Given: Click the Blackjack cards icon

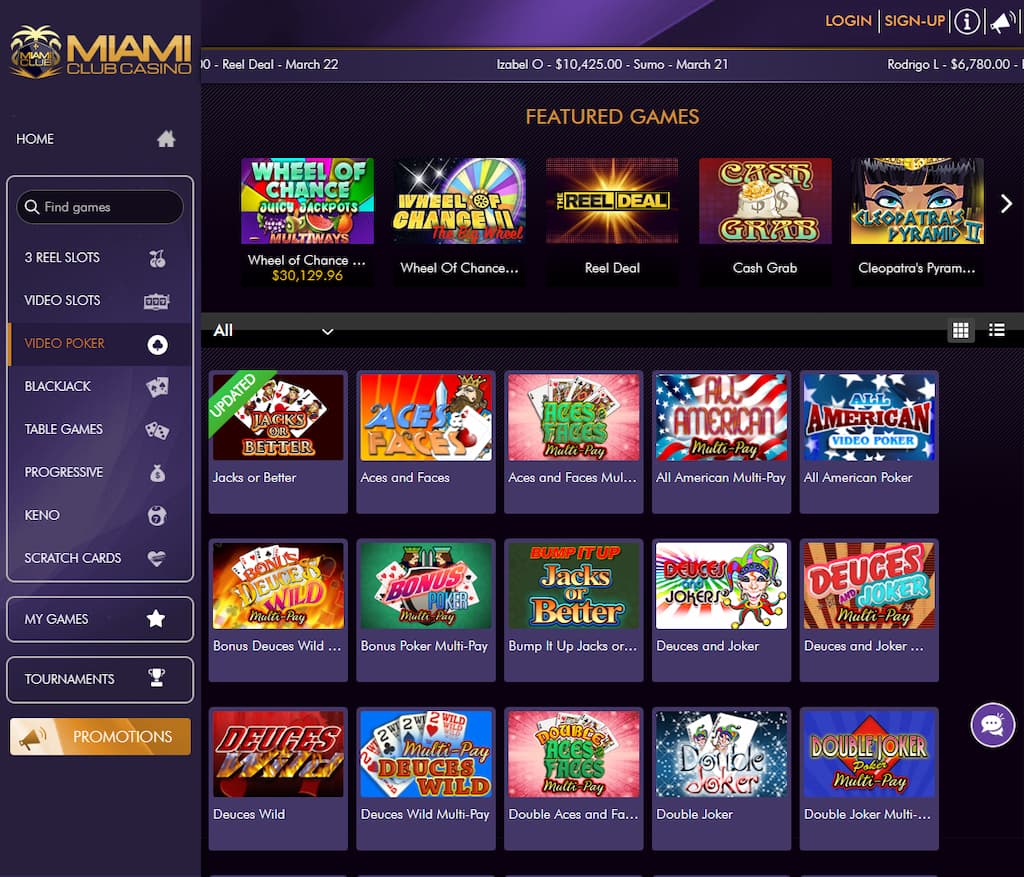Looking at the screenshot, I should click(x=157, y=387).
